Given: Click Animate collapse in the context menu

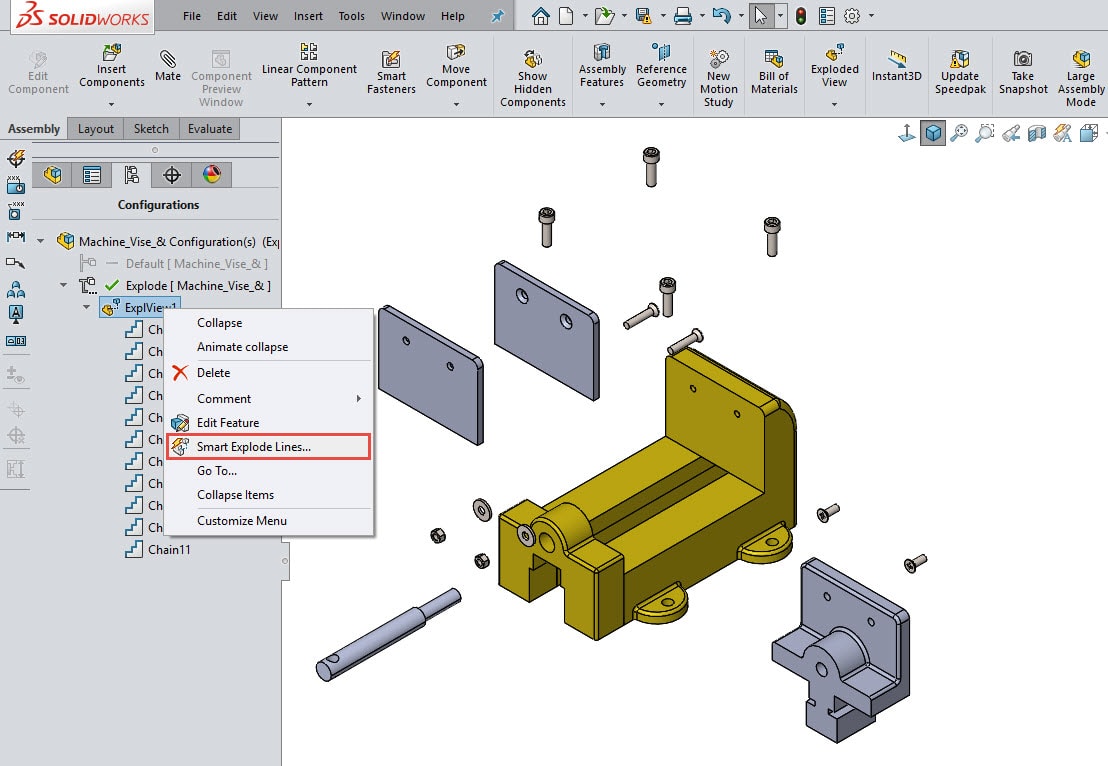Looking at the screenshot, I should point(240,347).
